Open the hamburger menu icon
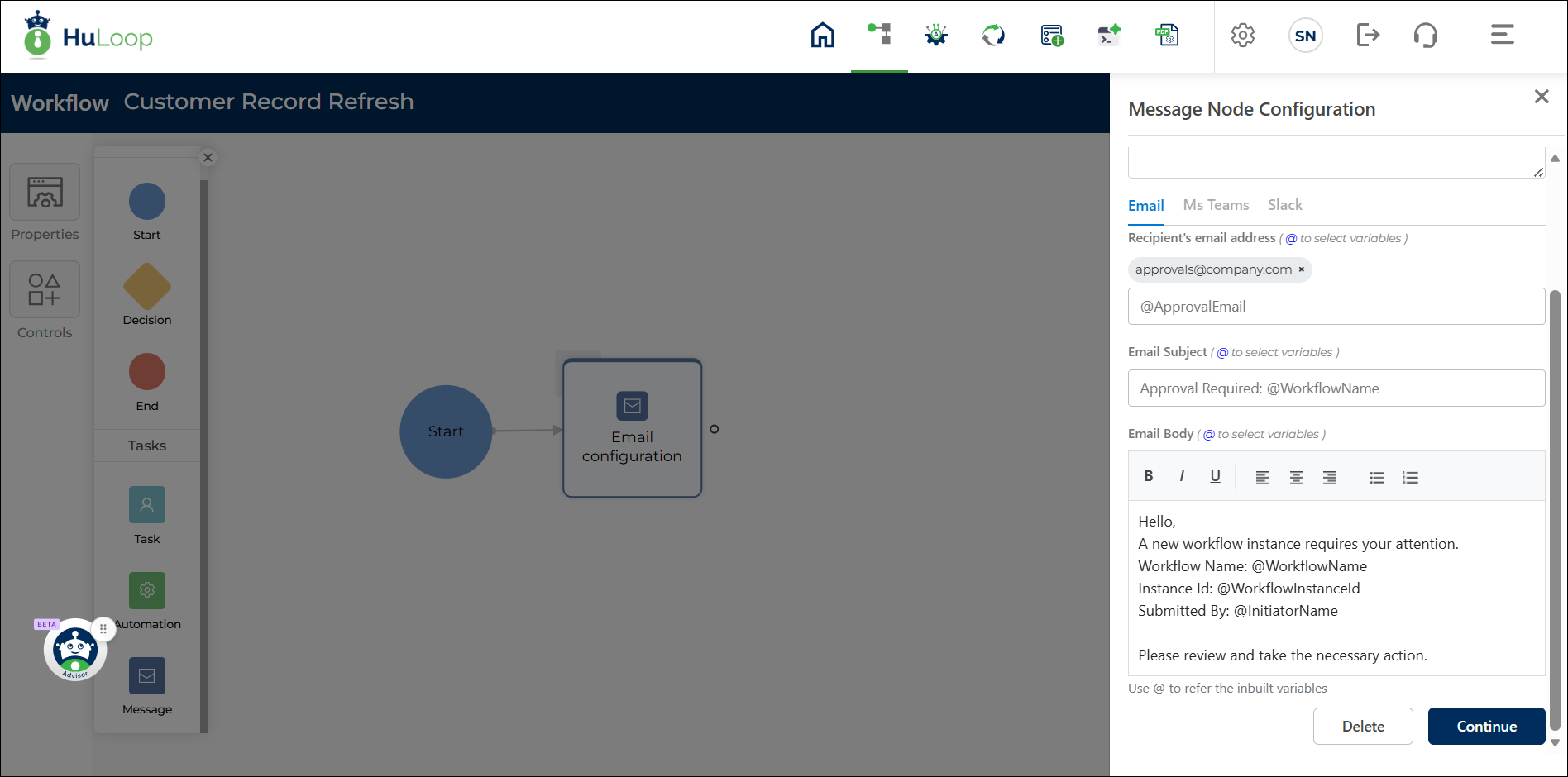The image size is (1568, 777). 1502,35
